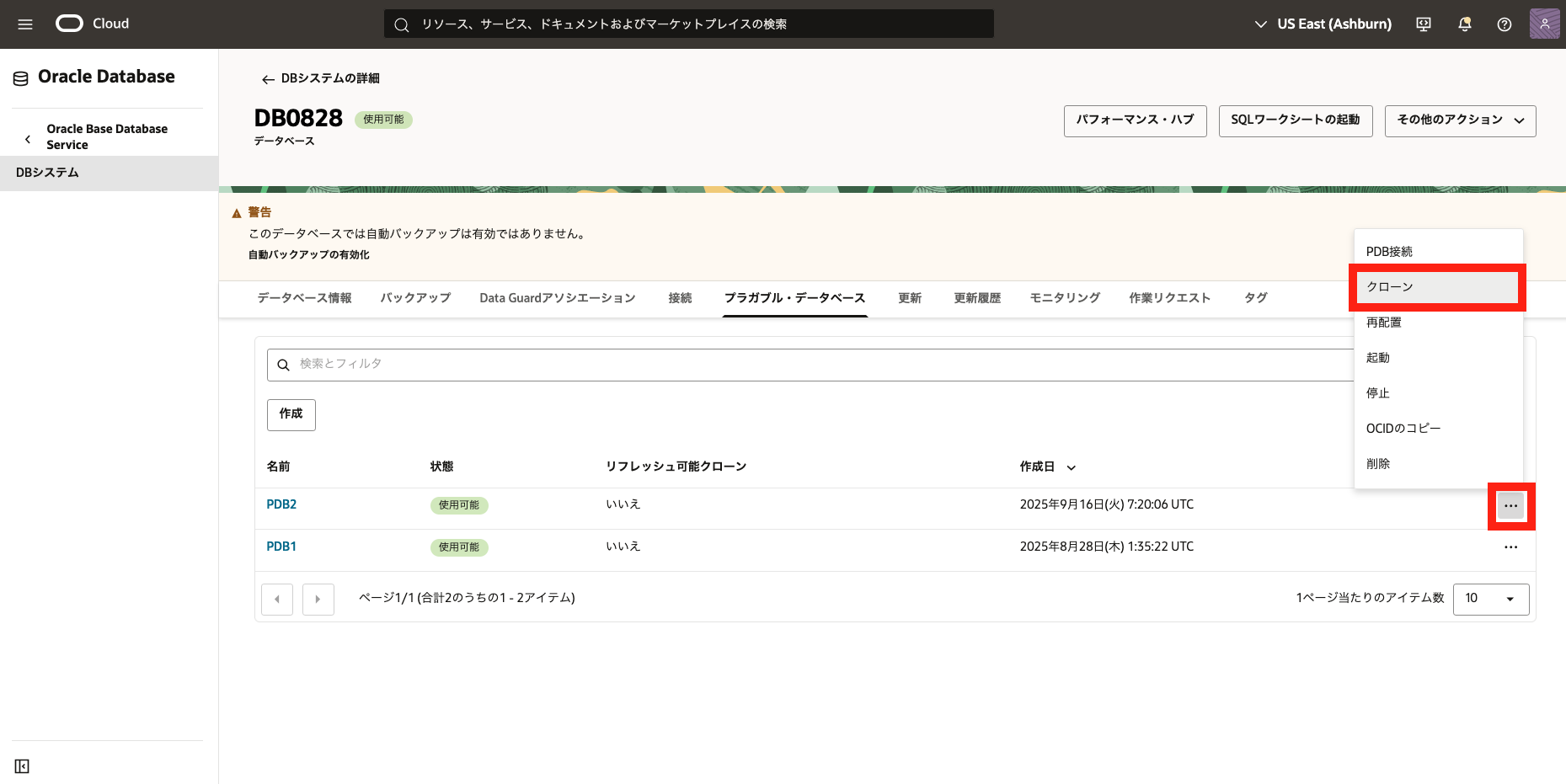Select クローン from the context menu
The height and width of the screenshot is (784, 1566).
click(x=1436, y=287)
